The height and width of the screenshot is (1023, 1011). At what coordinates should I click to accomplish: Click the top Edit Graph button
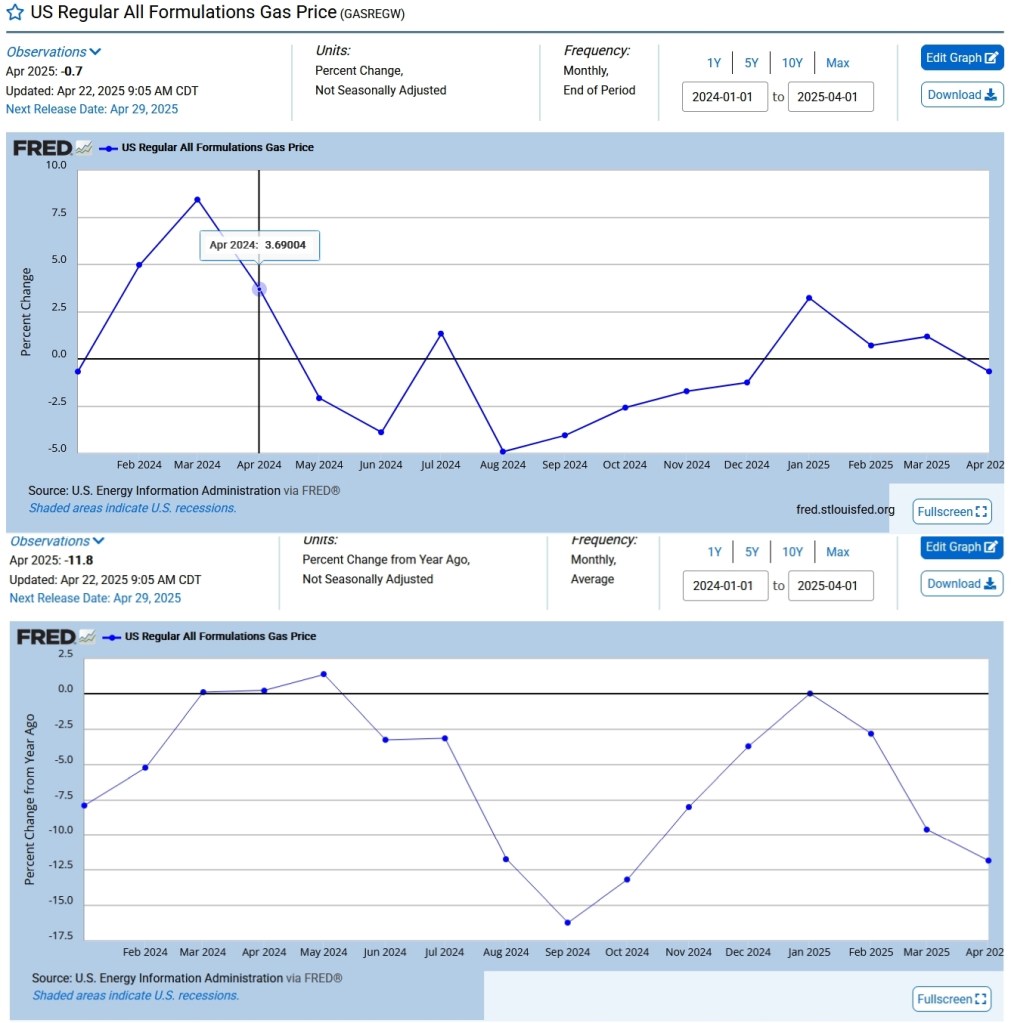click(x=961, y=58)
